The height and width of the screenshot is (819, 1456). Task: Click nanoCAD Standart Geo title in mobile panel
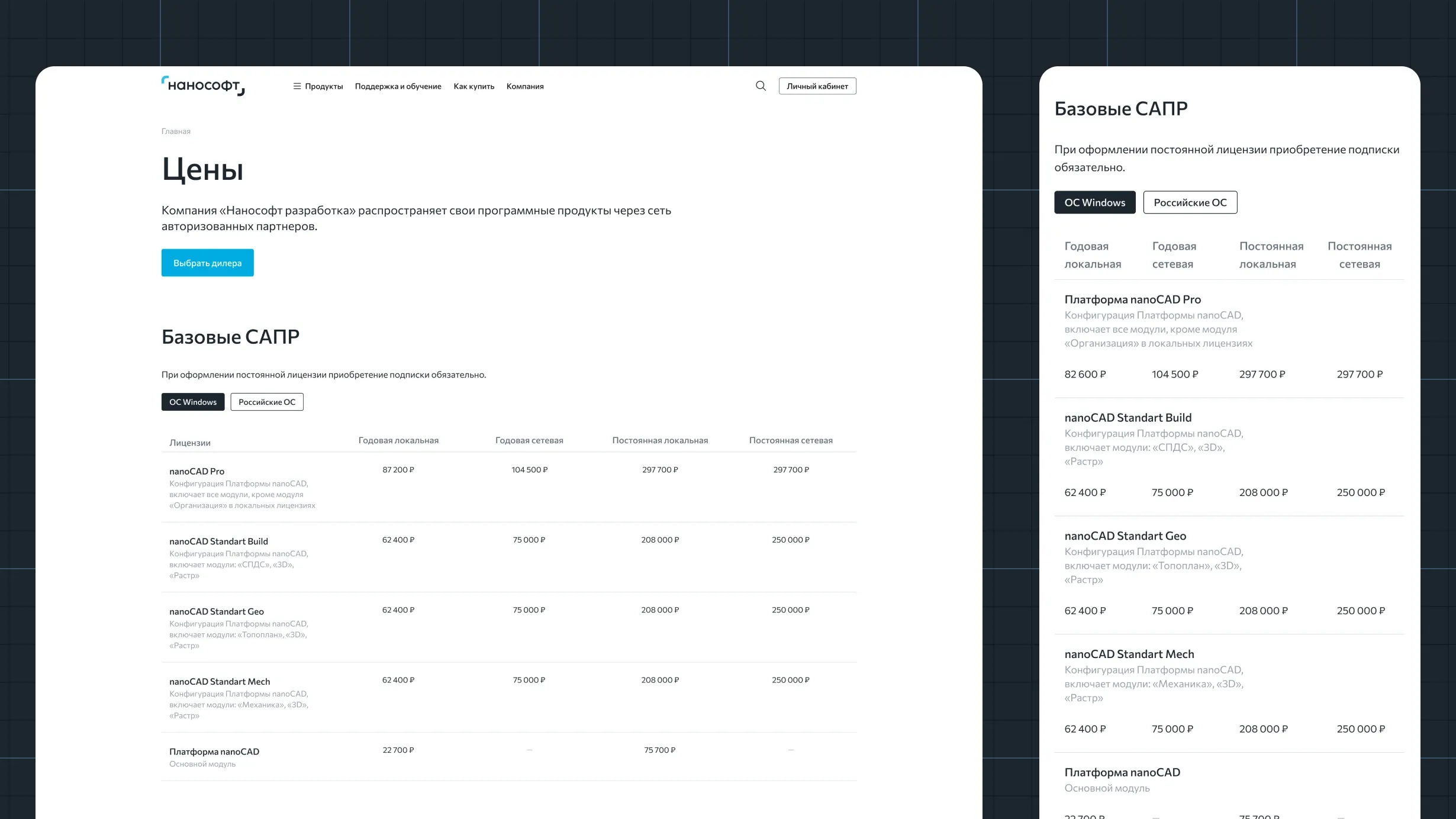click(1125, 536)
